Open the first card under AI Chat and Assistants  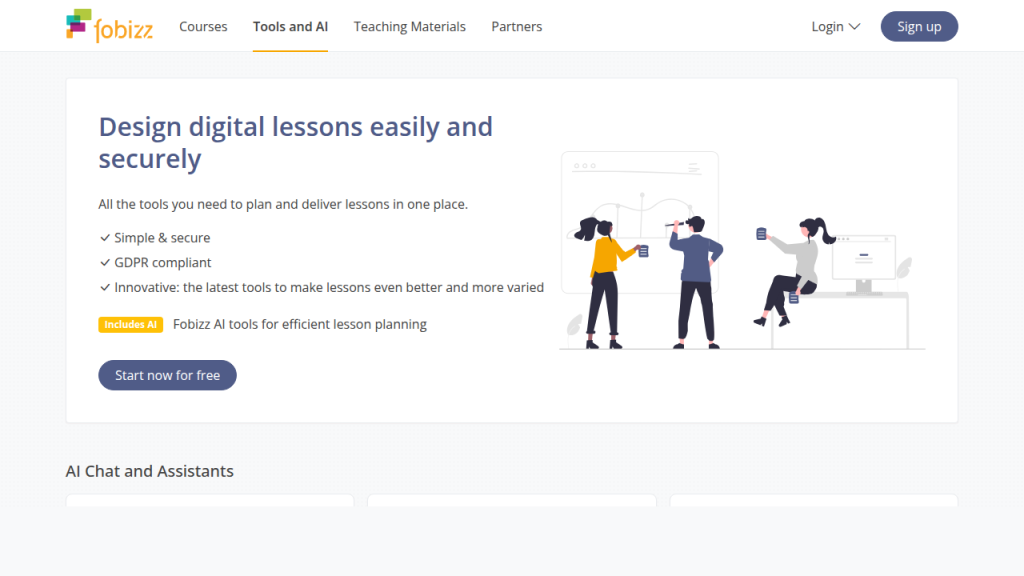(209, 500)
